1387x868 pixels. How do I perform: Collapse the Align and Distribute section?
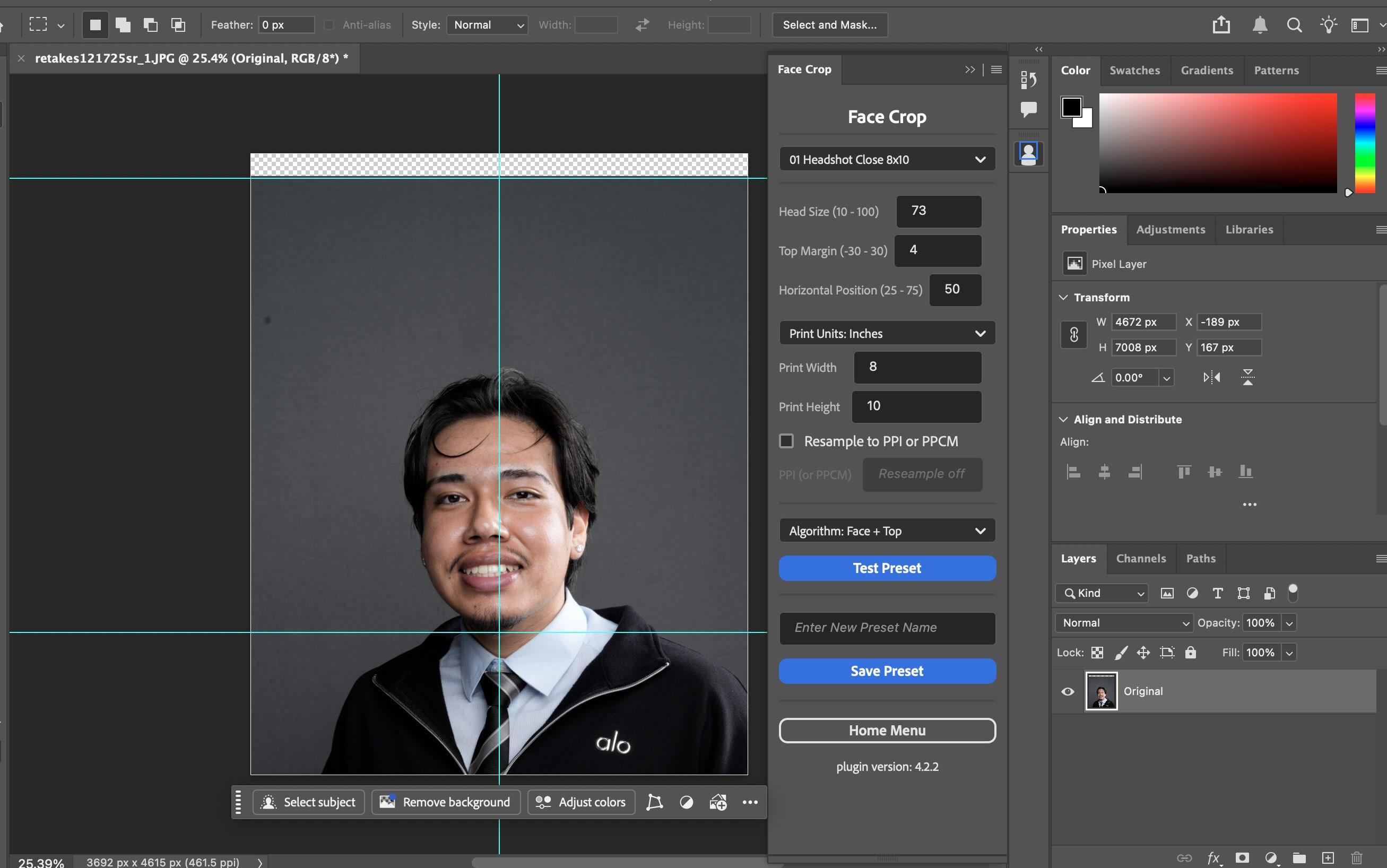click(x=1063, y=419)
